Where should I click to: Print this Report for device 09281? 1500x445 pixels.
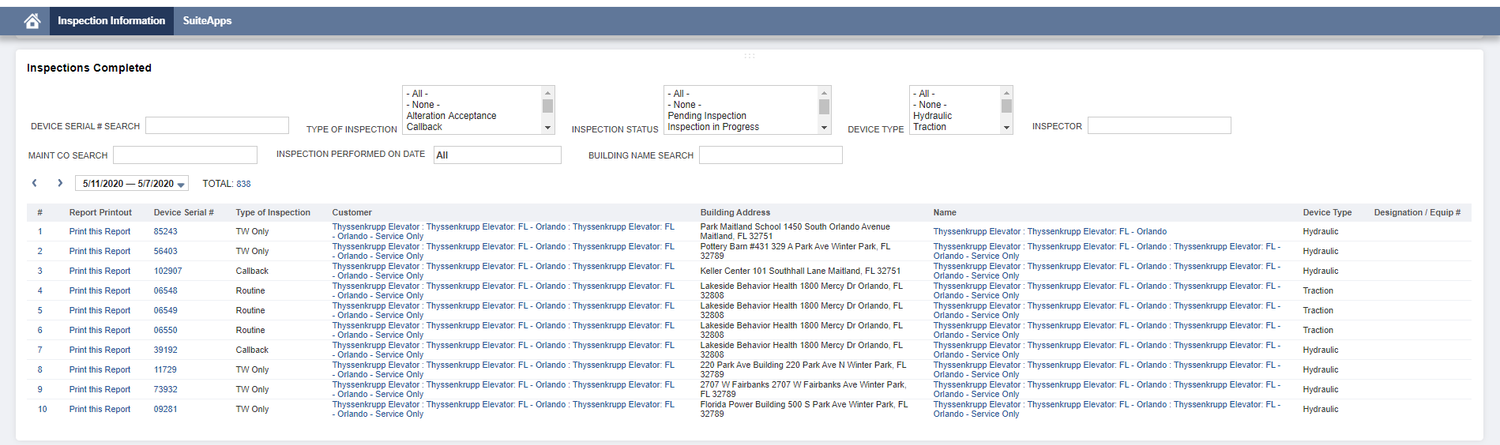point(100,409)
